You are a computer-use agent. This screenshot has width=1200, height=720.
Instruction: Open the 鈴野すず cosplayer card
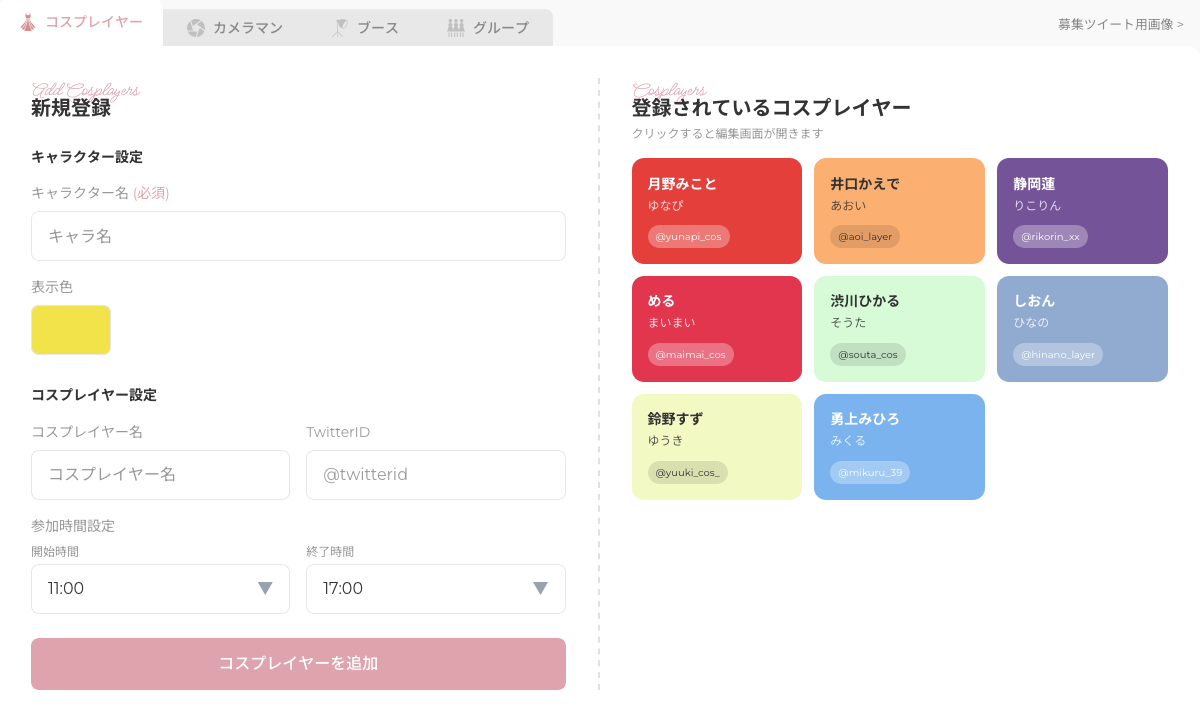click(x=716, y=446)
